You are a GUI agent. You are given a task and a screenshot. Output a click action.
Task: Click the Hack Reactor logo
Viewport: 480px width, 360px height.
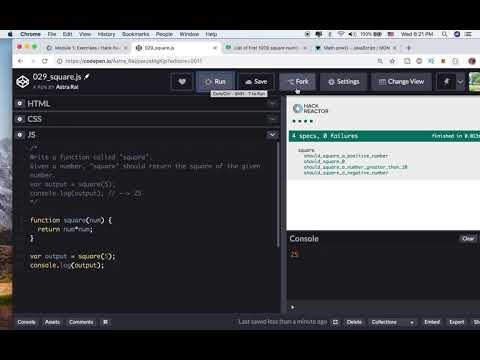(310, 108)
